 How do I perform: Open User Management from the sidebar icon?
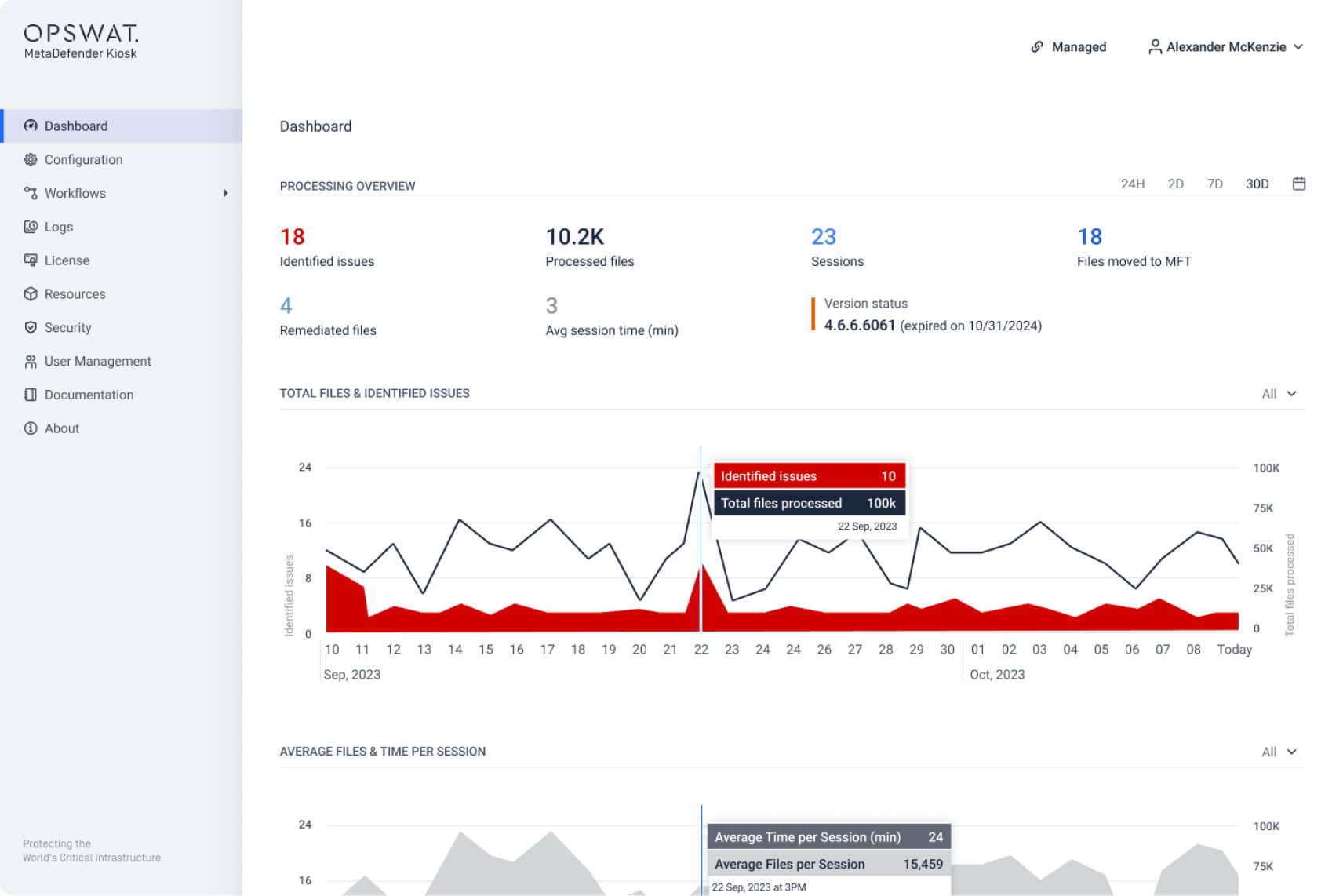coord(31,361)
